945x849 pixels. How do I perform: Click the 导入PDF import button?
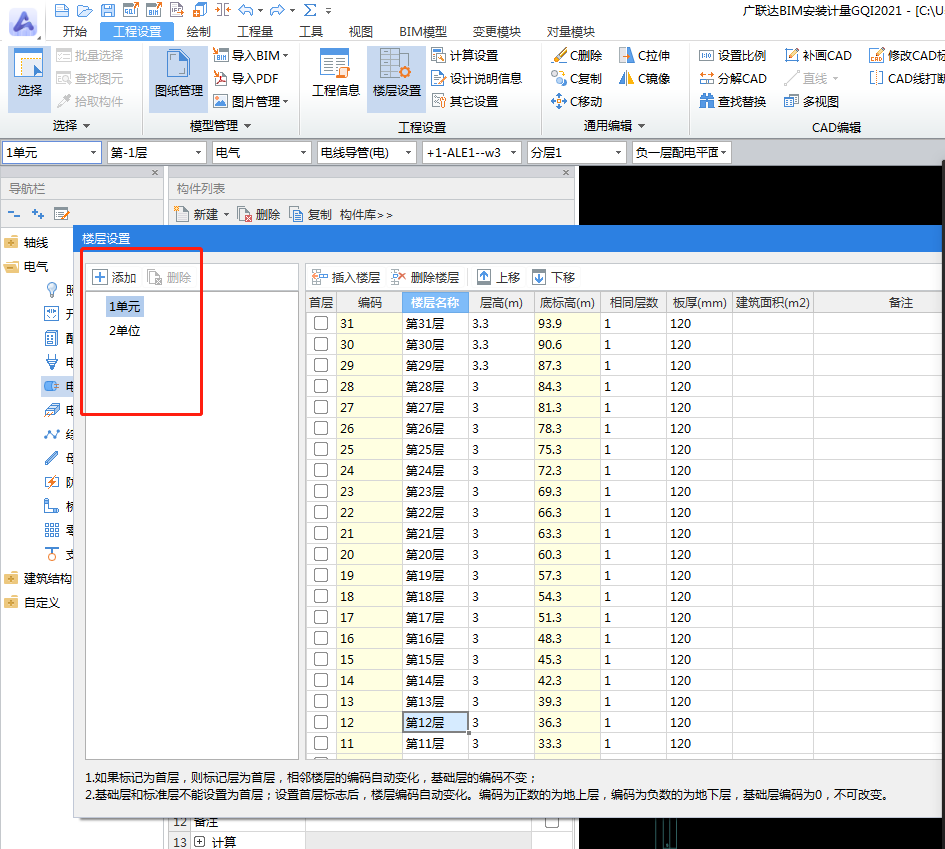click(x=246, y=78)
